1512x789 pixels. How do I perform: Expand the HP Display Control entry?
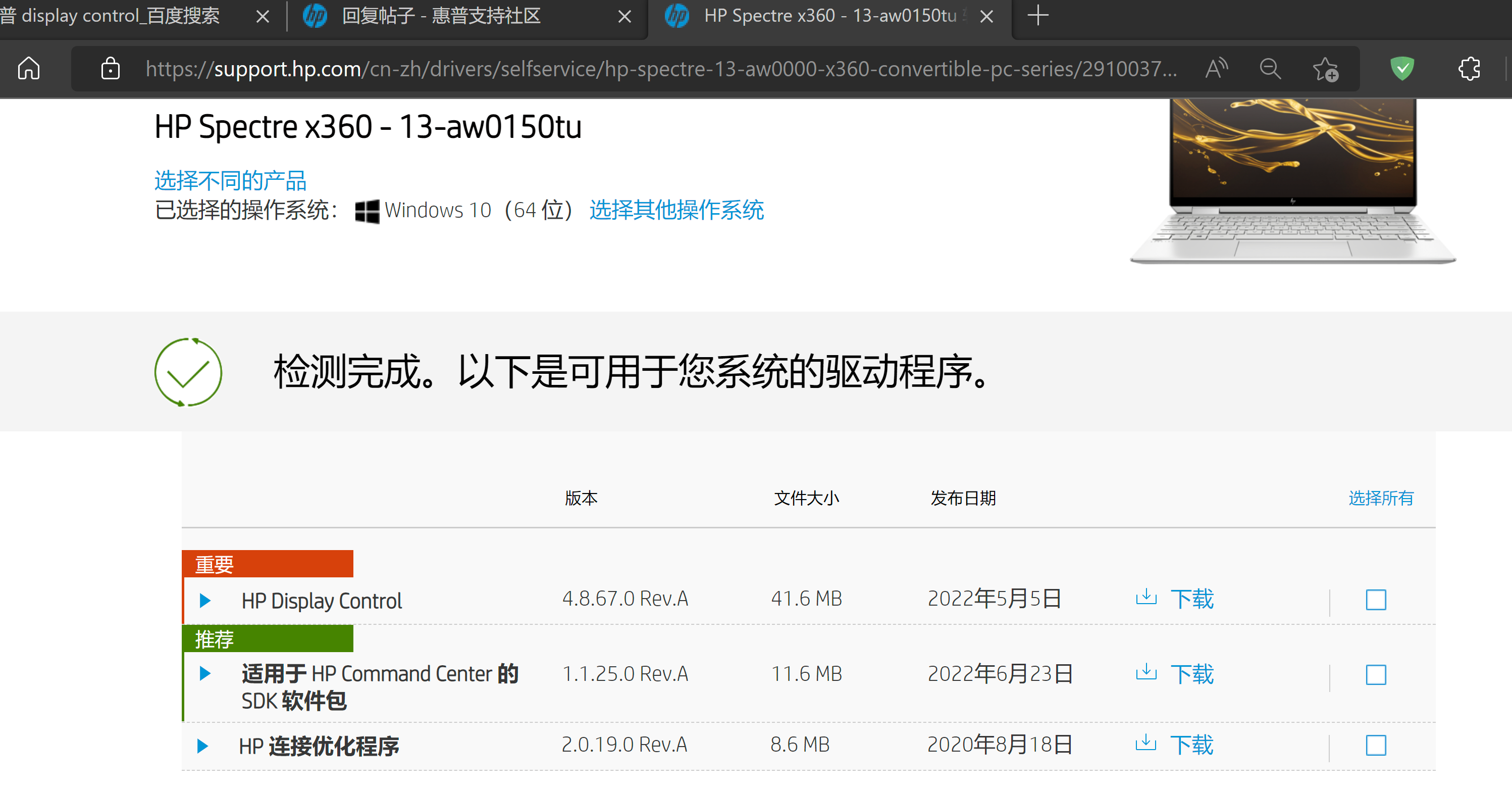point(205,600)
